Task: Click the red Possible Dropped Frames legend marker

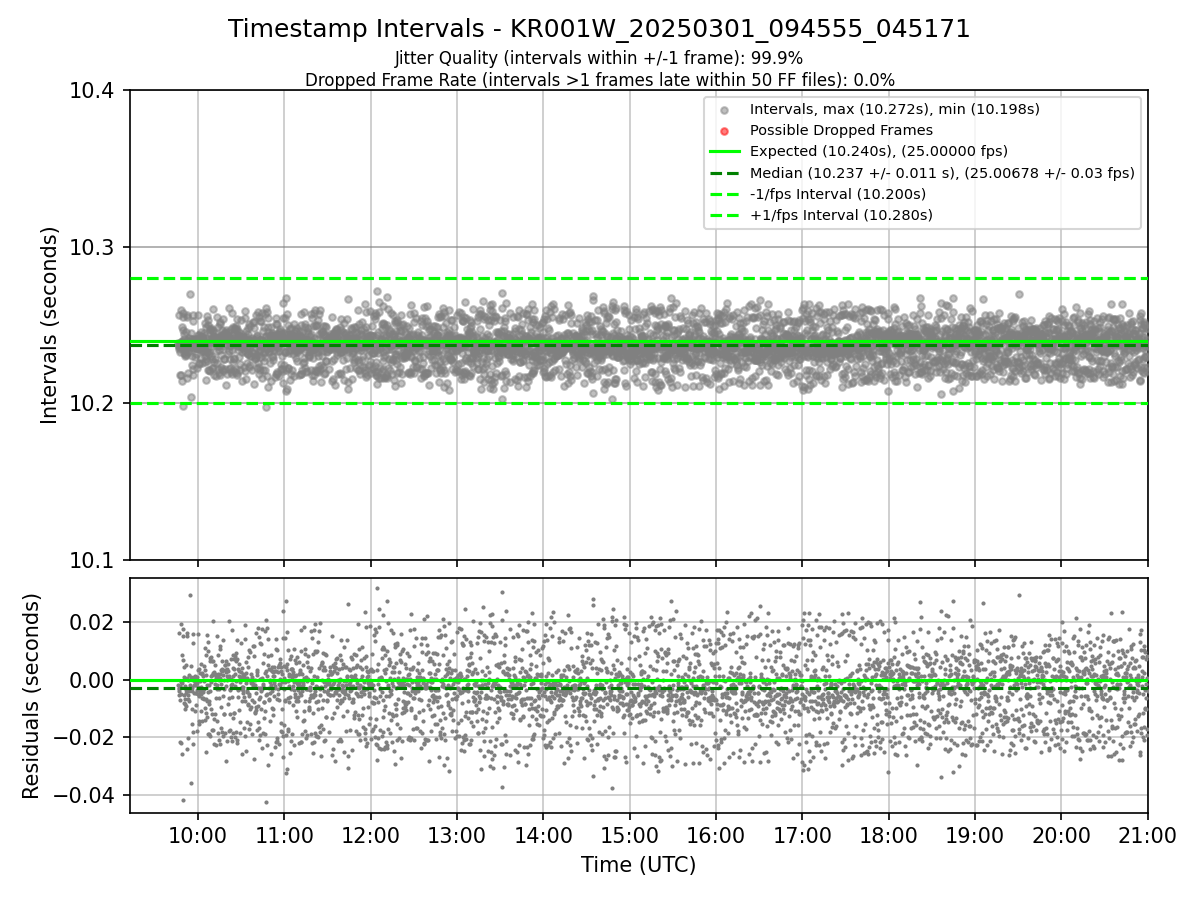Action: click(x=725, y=131)
